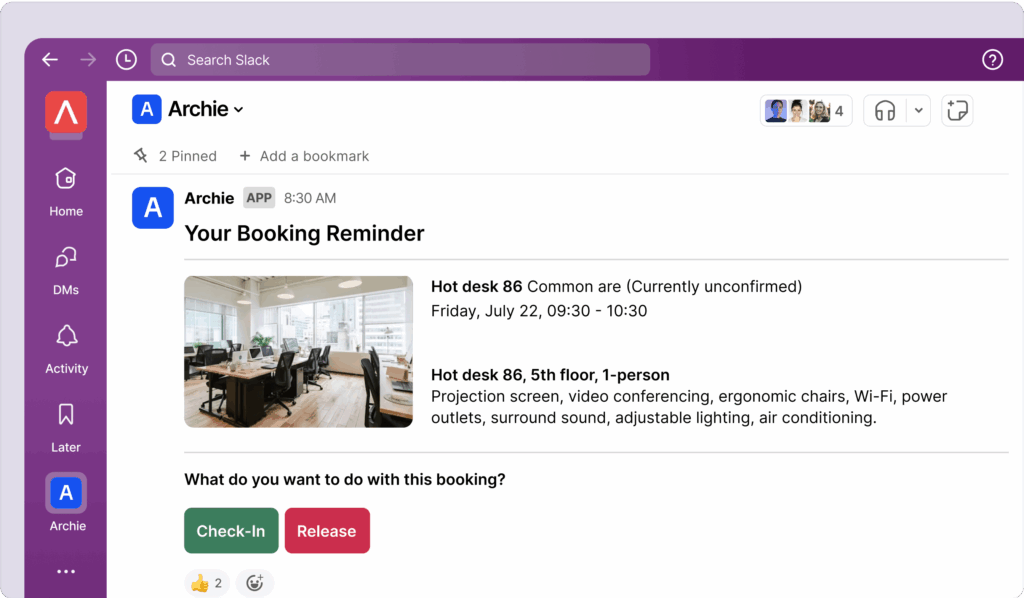Viewport: 1024px width, 598px height.
Task: Open Later saved items
Action: 65,425
